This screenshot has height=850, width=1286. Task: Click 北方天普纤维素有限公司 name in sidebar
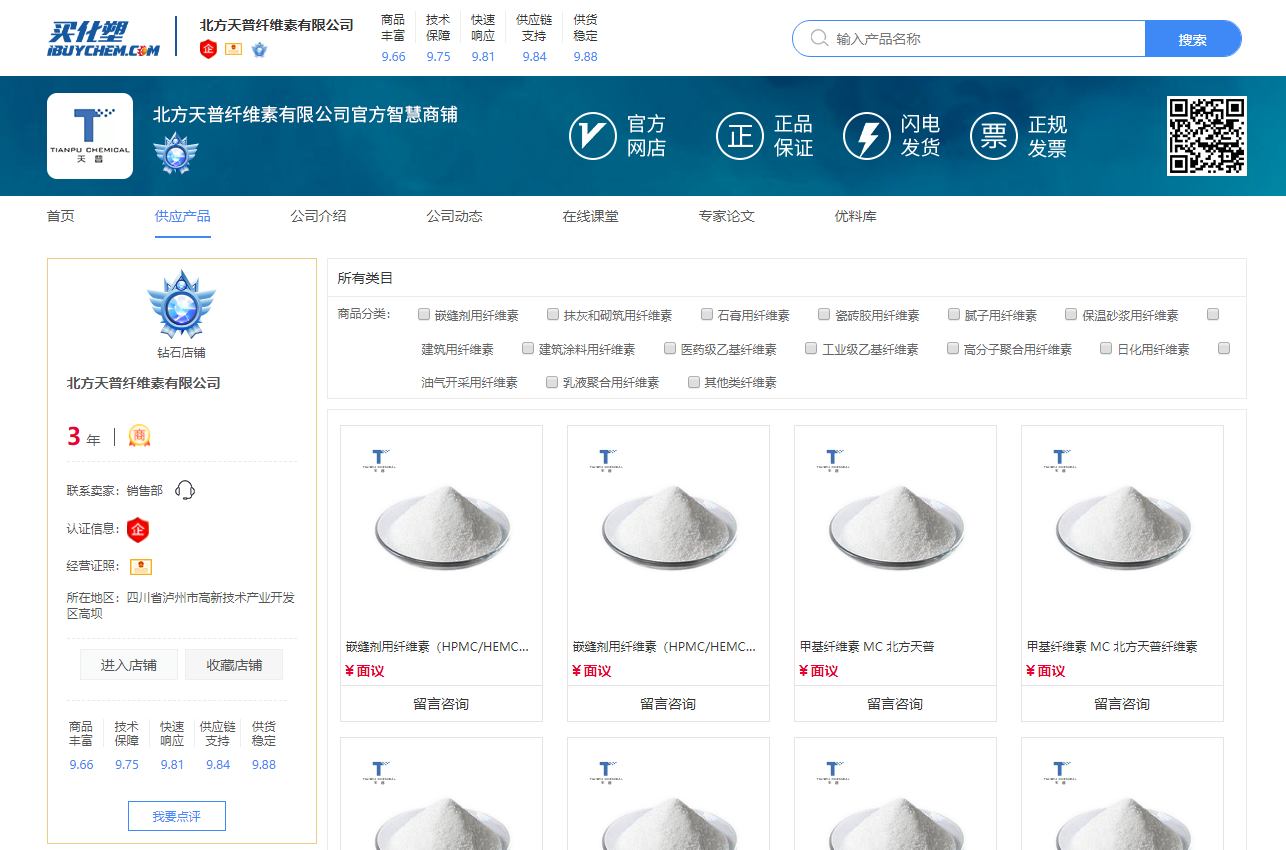pos(144,383)
